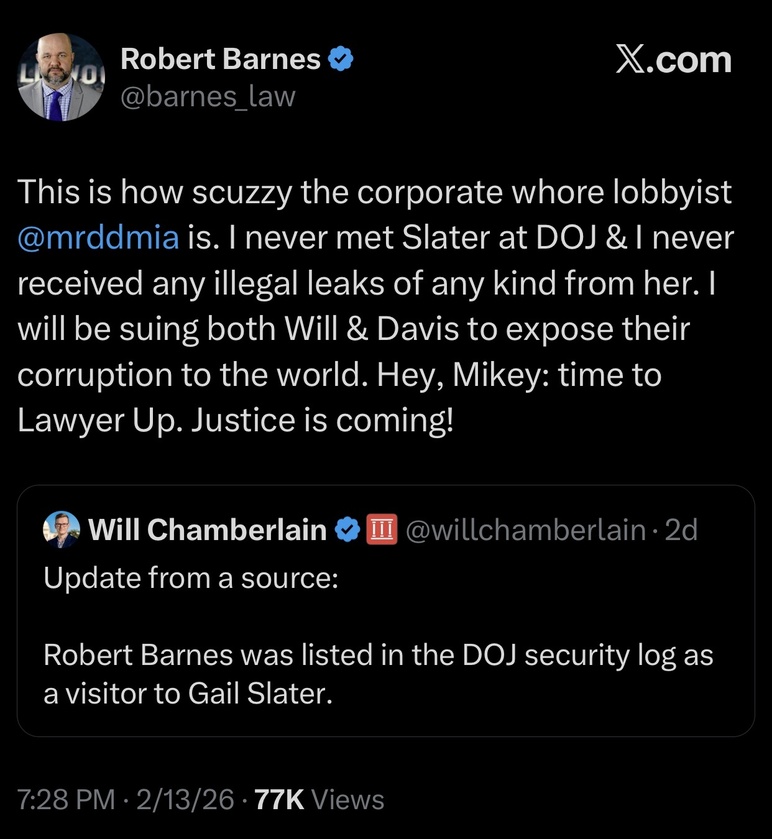
Task: Click the Will Chamberlain name in quote
Action: click(207, 530)
